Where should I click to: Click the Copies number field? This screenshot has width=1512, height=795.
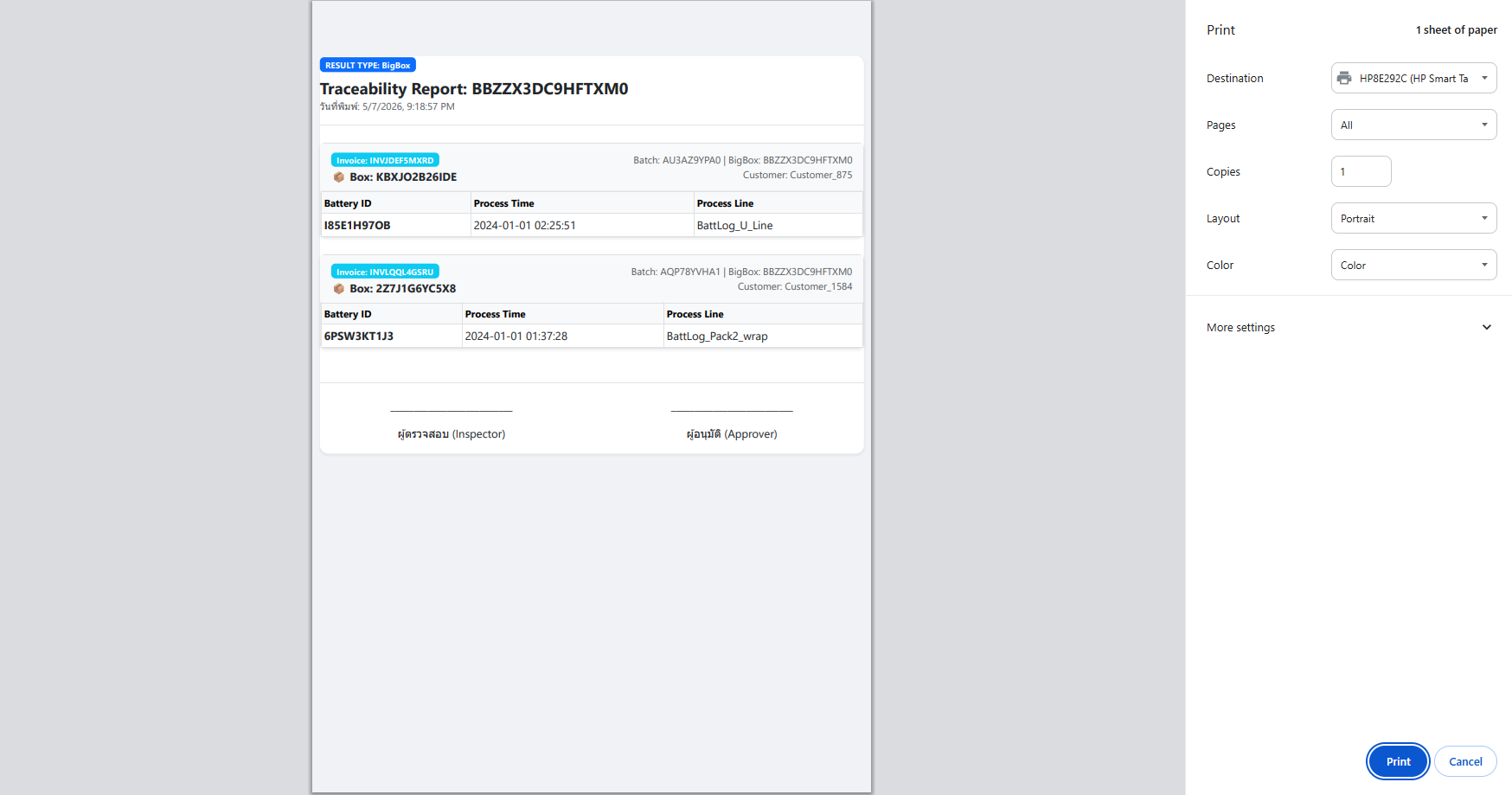[1361, 171]
